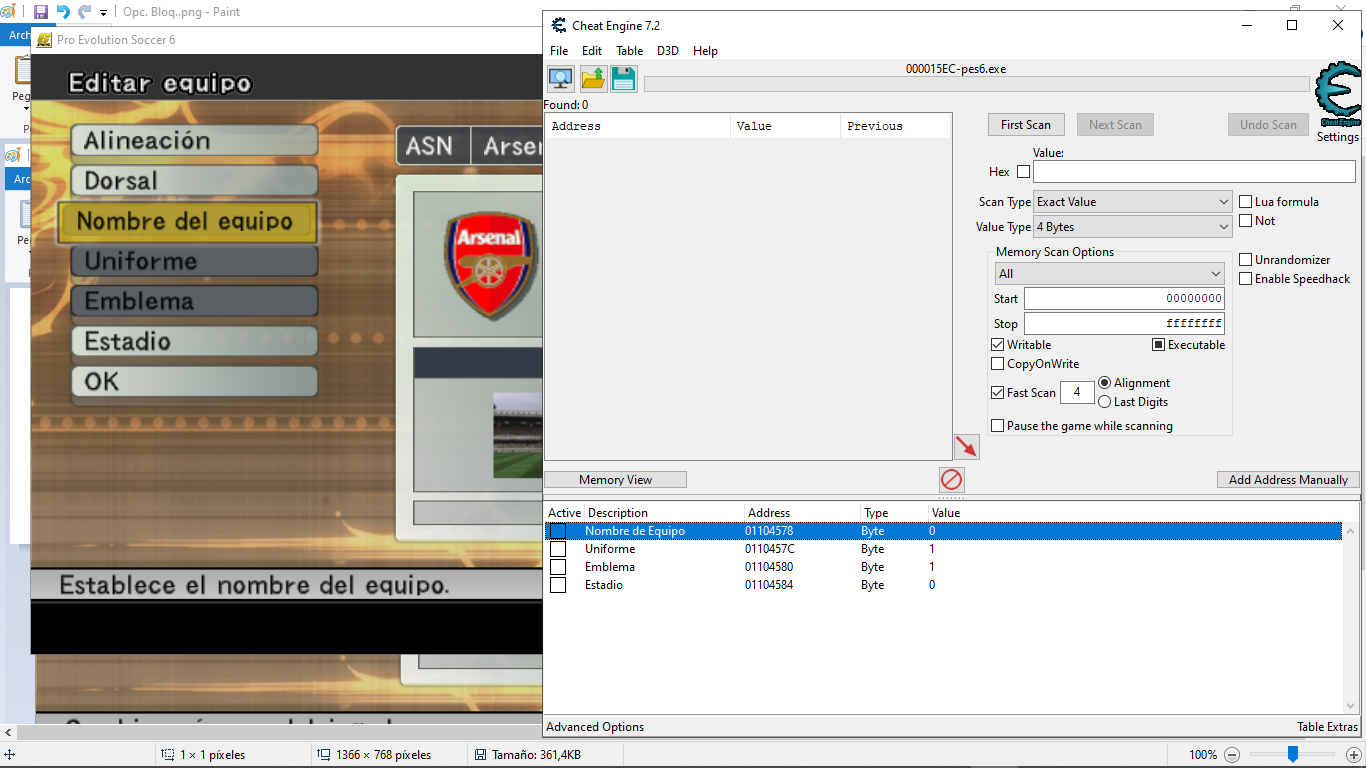
Task: Select the Emblema description text
Action: (x=610, y=567)
